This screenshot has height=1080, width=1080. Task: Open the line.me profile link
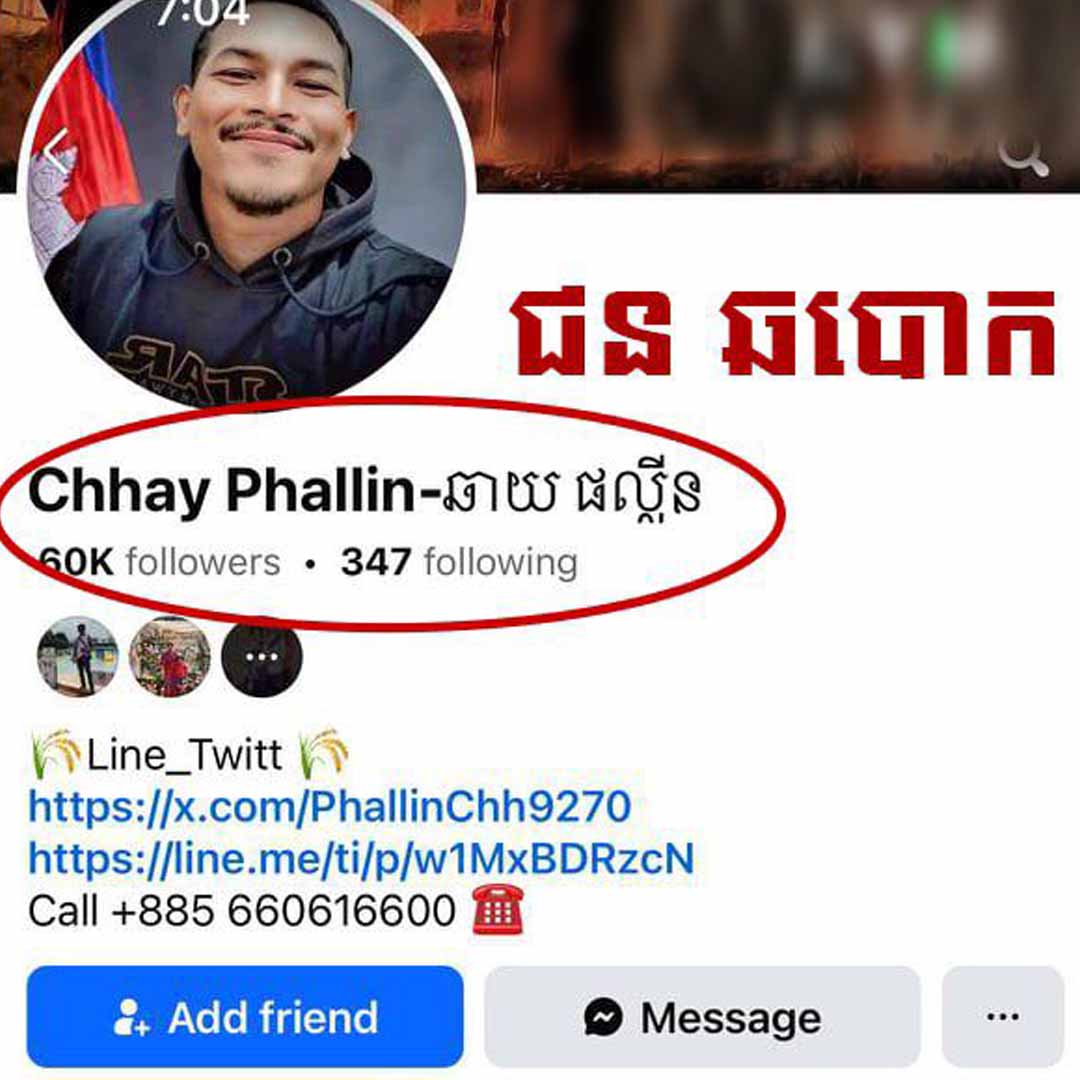pos(361,858)
